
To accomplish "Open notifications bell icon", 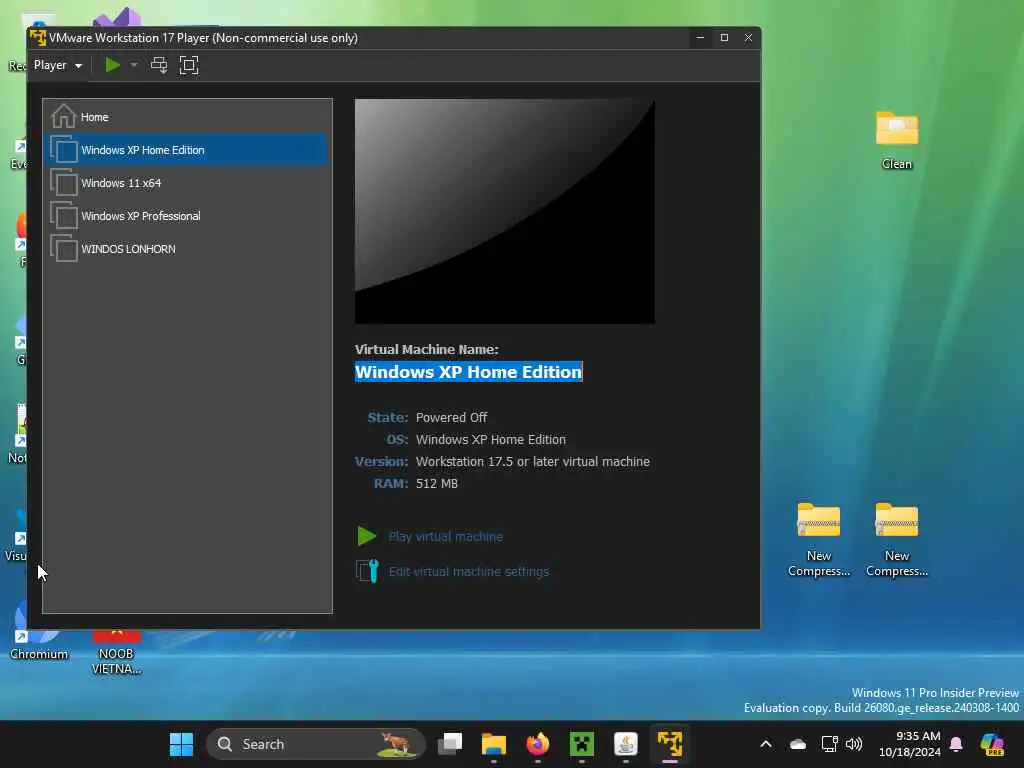I will tap(956, 744).
